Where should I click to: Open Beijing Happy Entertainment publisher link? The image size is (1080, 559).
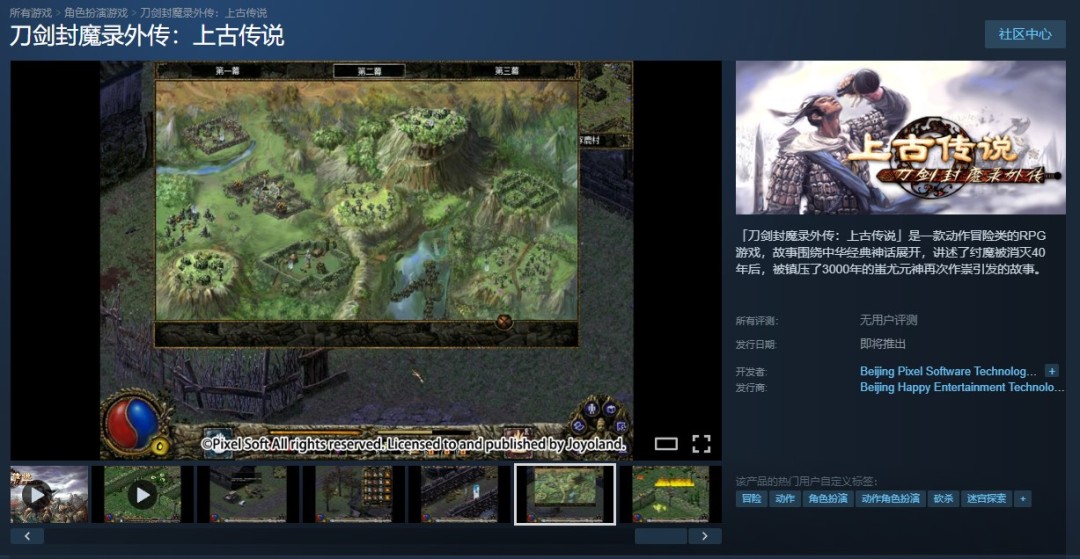click(x=961, y=387)
